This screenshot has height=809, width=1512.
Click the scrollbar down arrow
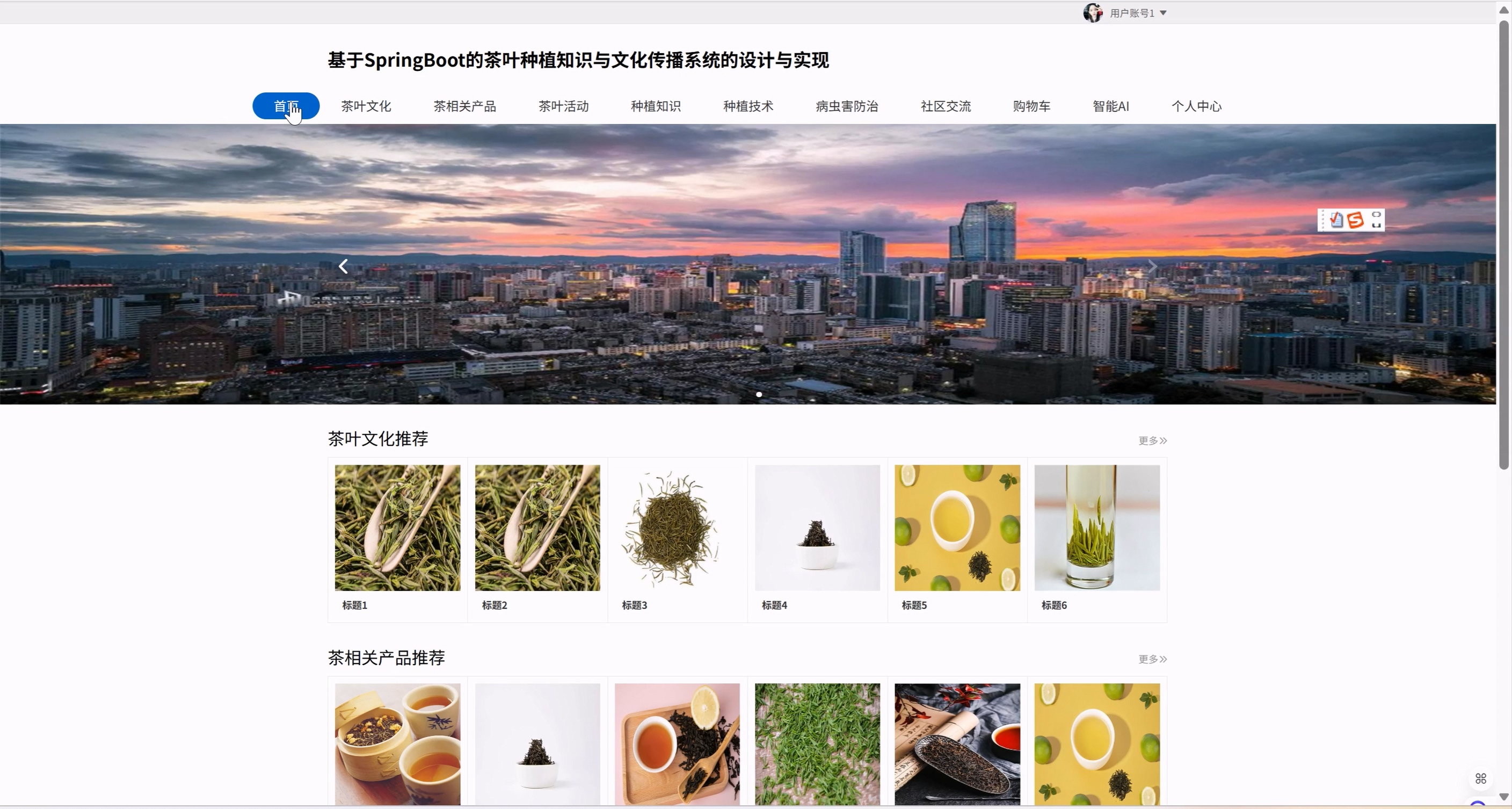tap(1503, 797)
